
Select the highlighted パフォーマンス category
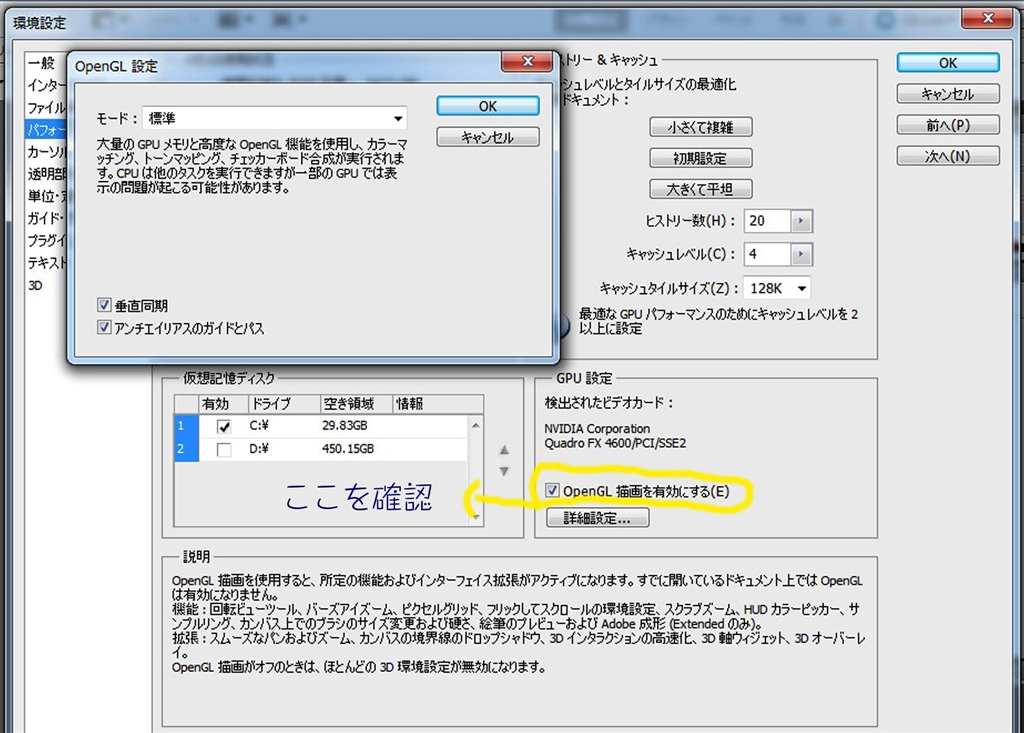pyautogui.click(x=46, y=129)
